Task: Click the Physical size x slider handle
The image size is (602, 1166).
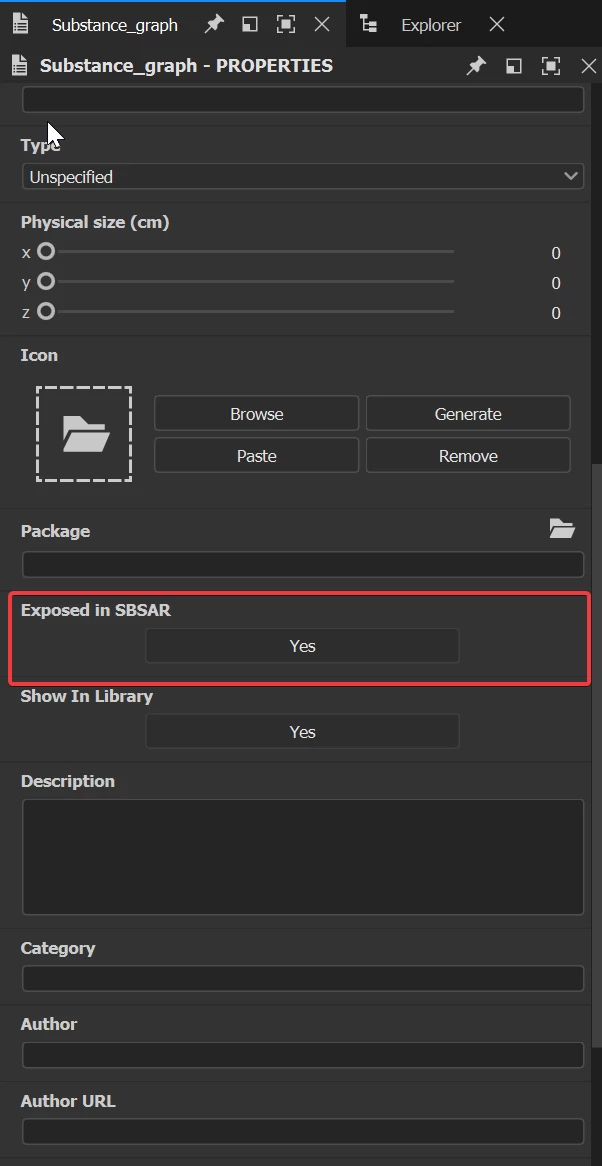Action: 46,251
